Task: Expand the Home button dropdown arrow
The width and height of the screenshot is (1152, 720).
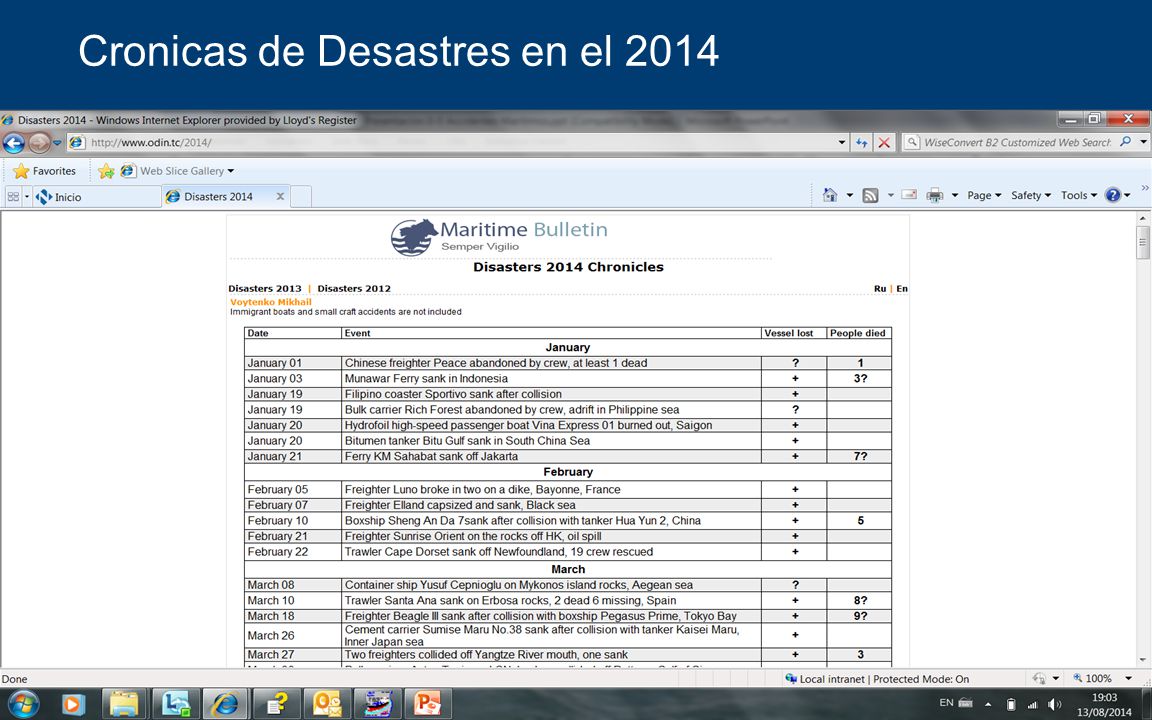Action: pyautogui.click(x=850, y=195)
